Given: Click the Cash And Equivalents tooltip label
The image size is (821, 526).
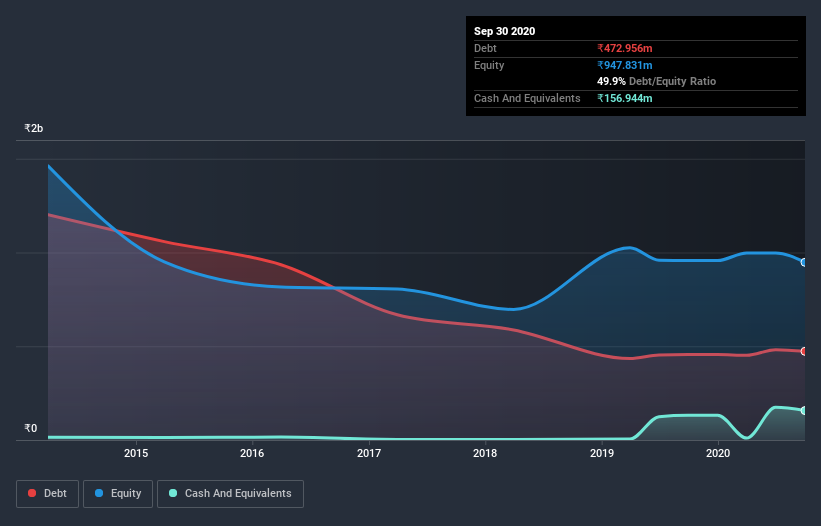Looking at the screenshot, I should pos(527,98).
